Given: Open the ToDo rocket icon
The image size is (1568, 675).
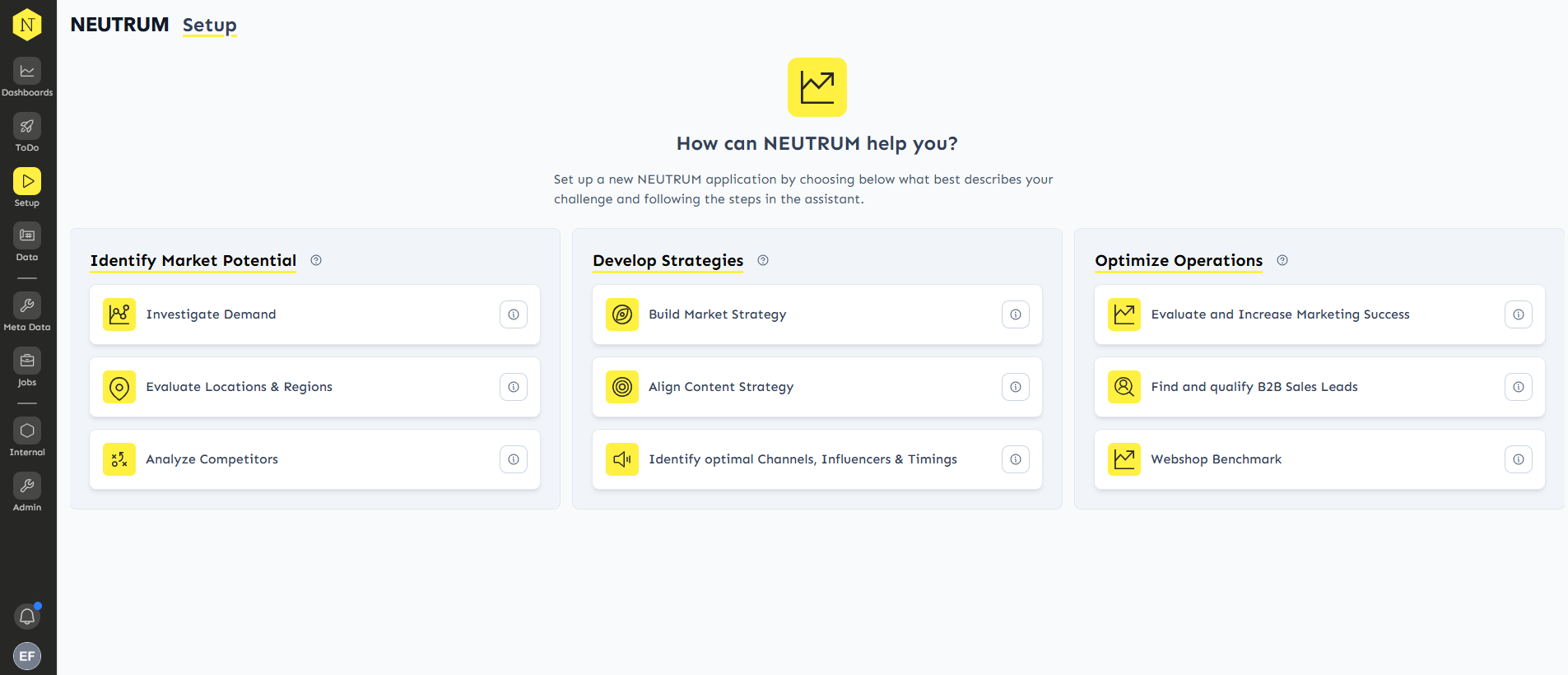Looking at the screenshot, I should (27, 126).
